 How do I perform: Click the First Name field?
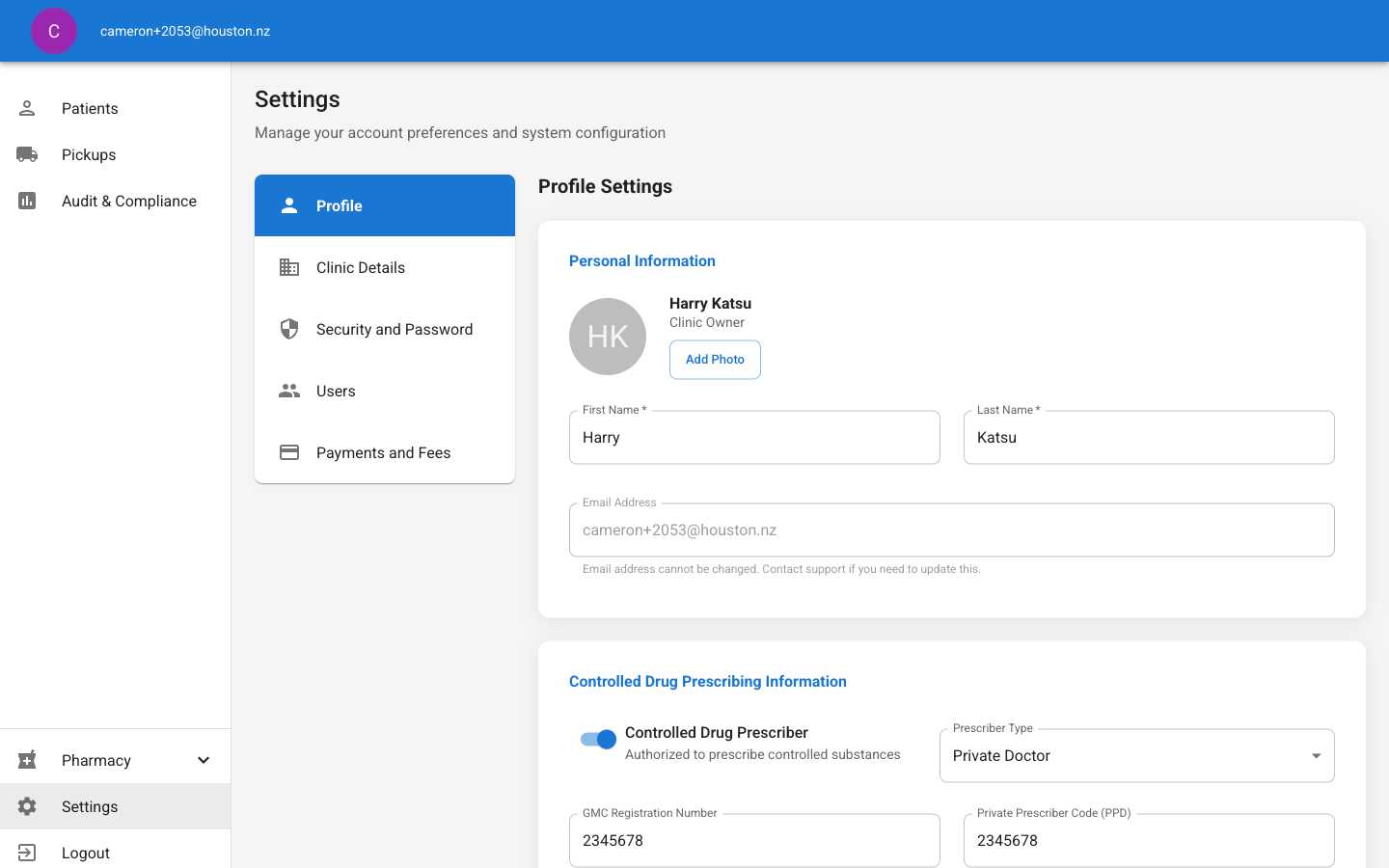pos(754,438)
